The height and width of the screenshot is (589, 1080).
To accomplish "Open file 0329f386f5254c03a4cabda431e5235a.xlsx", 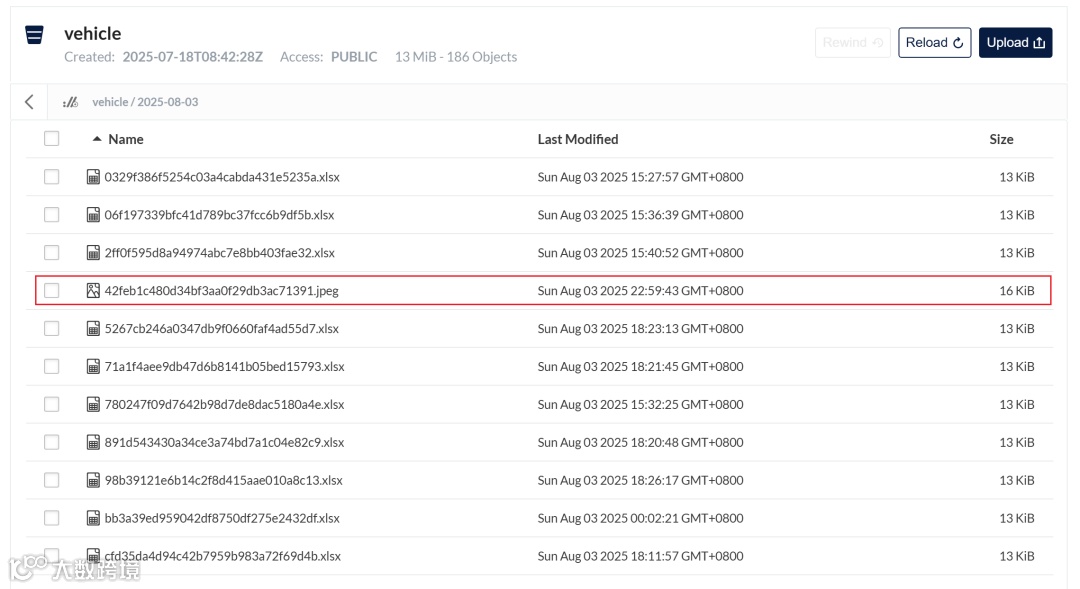I will [x=222, y=177].
